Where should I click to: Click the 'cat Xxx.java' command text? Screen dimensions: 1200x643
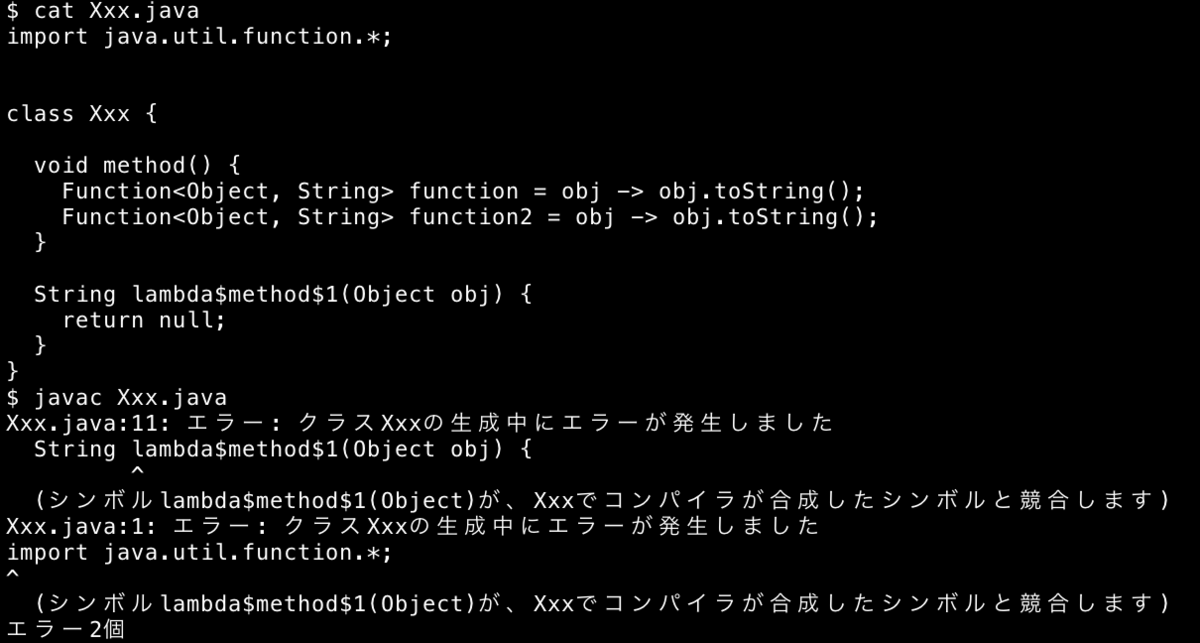(116, 12)
